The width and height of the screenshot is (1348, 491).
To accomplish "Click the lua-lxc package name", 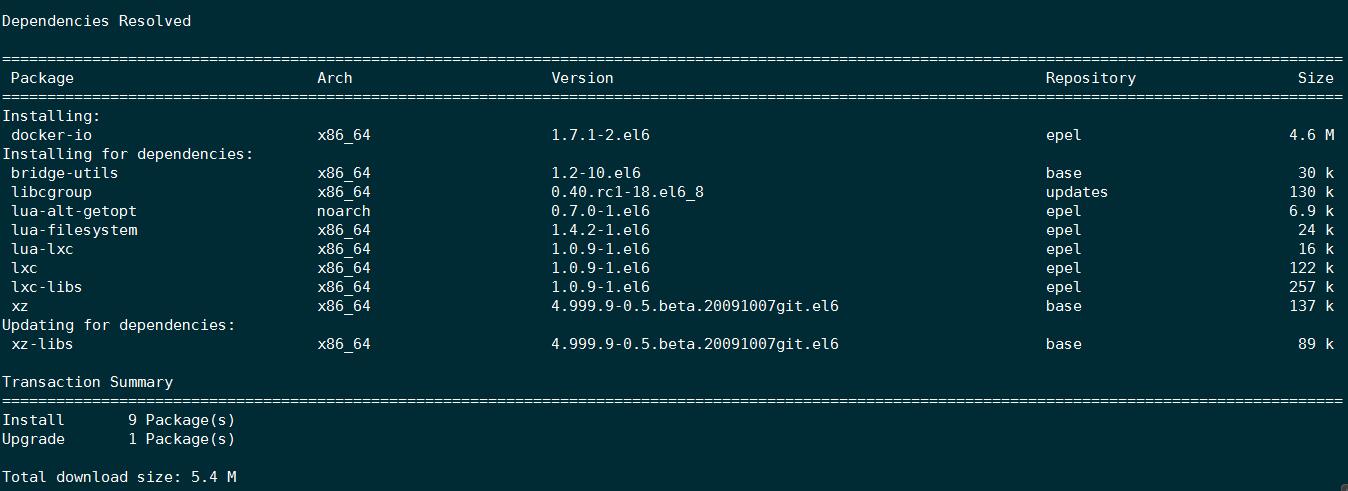I will click(42, 249).
